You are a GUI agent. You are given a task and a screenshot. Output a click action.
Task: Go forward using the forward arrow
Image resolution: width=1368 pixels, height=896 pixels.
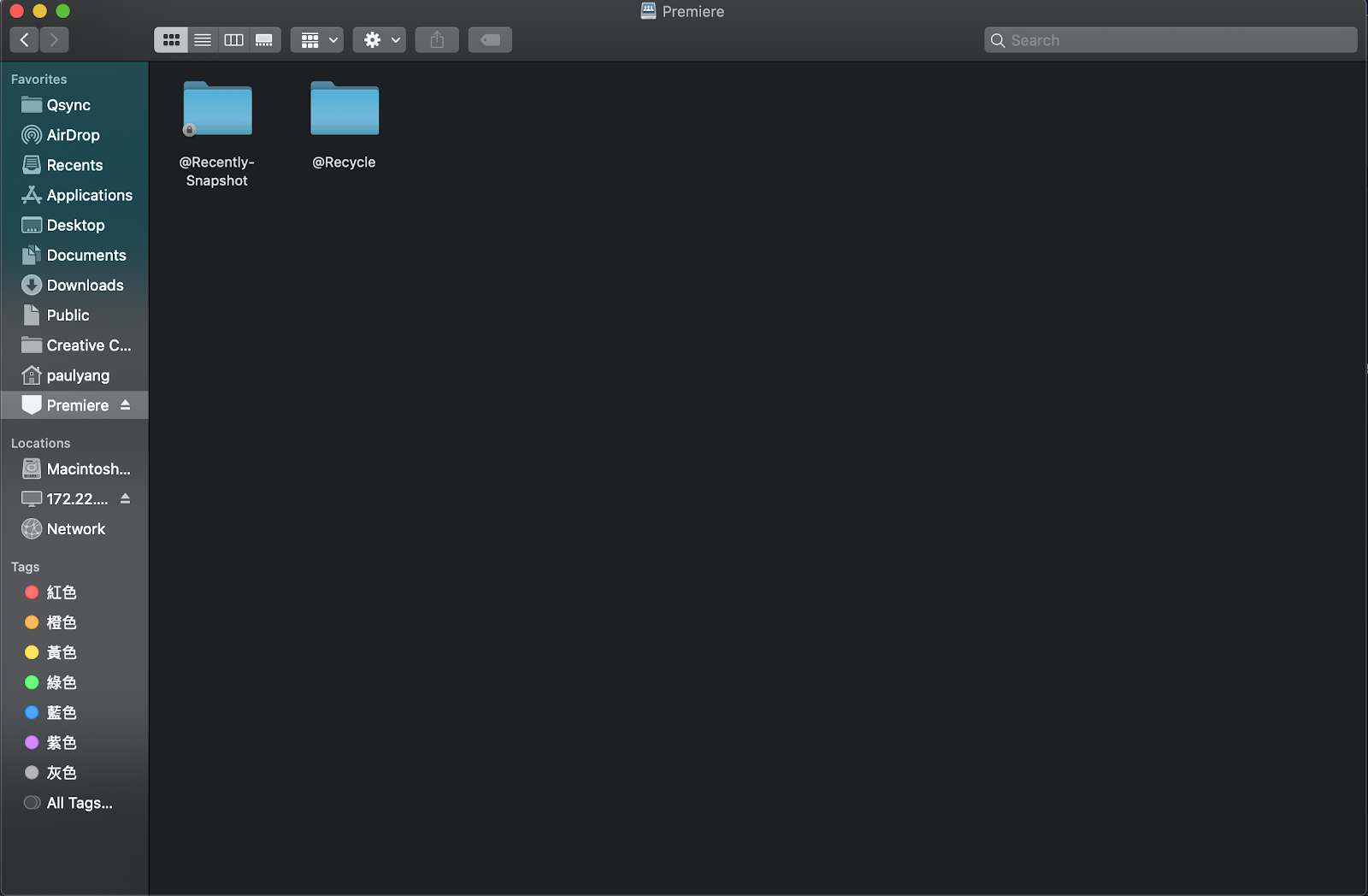tap(54, 40)
